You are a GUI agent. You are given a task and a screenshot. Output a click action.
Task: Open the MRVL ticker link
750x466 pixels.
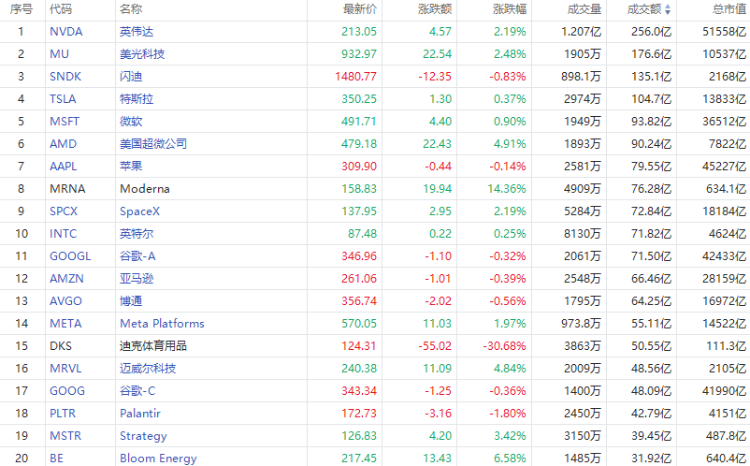pos(66,369)
